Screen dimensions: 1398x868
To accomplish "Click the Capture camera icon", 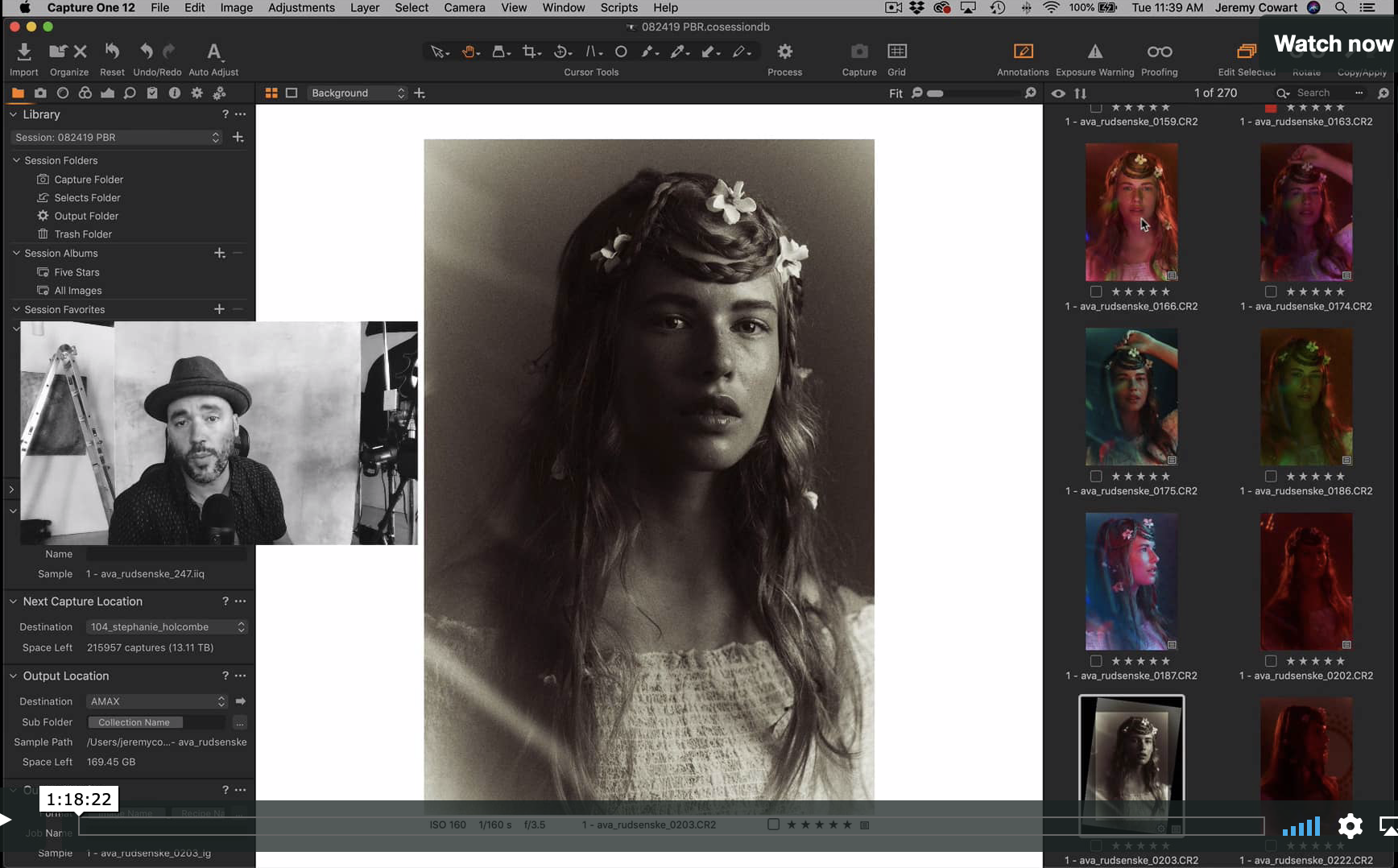I will [x=859, y=52].
